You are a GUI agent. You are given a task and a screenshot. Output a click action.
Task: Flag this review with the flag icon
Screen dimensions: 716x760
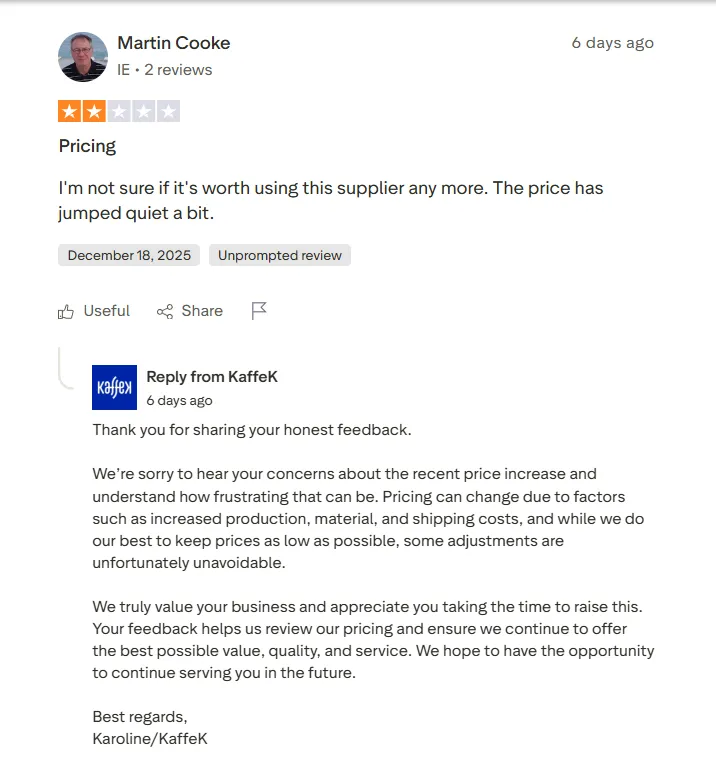259,311
